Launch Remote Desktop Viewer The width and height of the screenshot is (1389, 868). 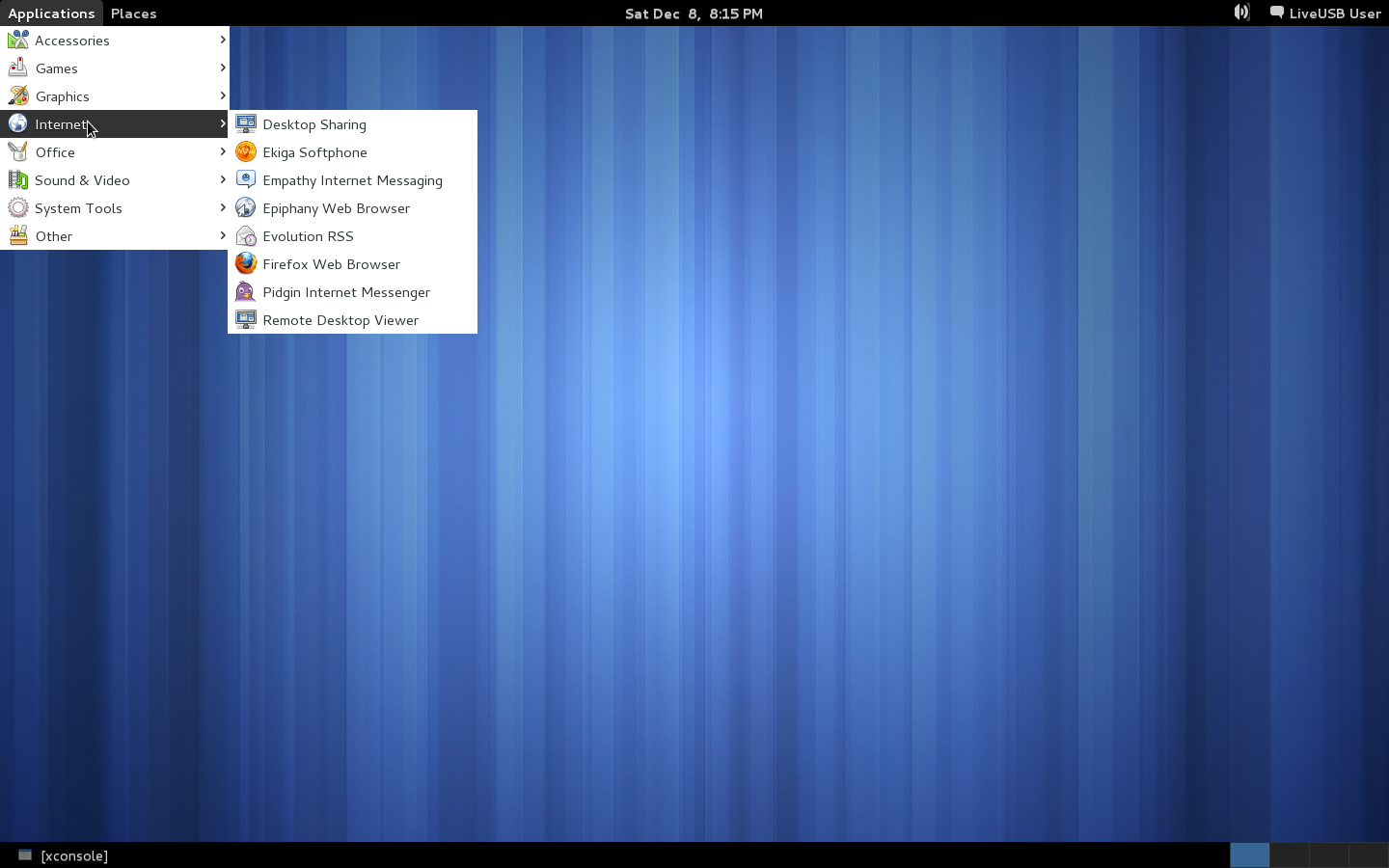click(x=353, y=319)
